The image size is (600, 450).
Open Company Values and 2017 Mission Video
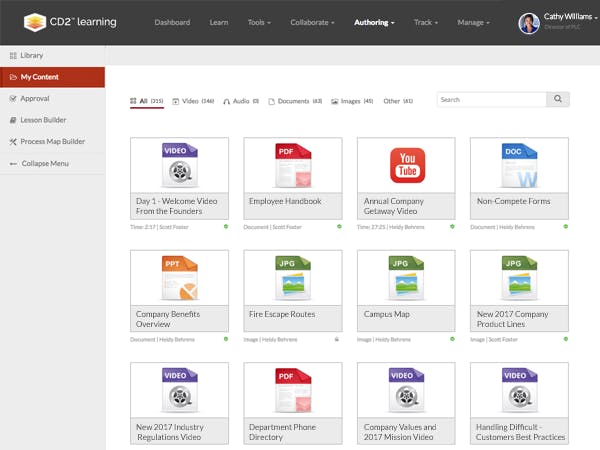point(406,390)
